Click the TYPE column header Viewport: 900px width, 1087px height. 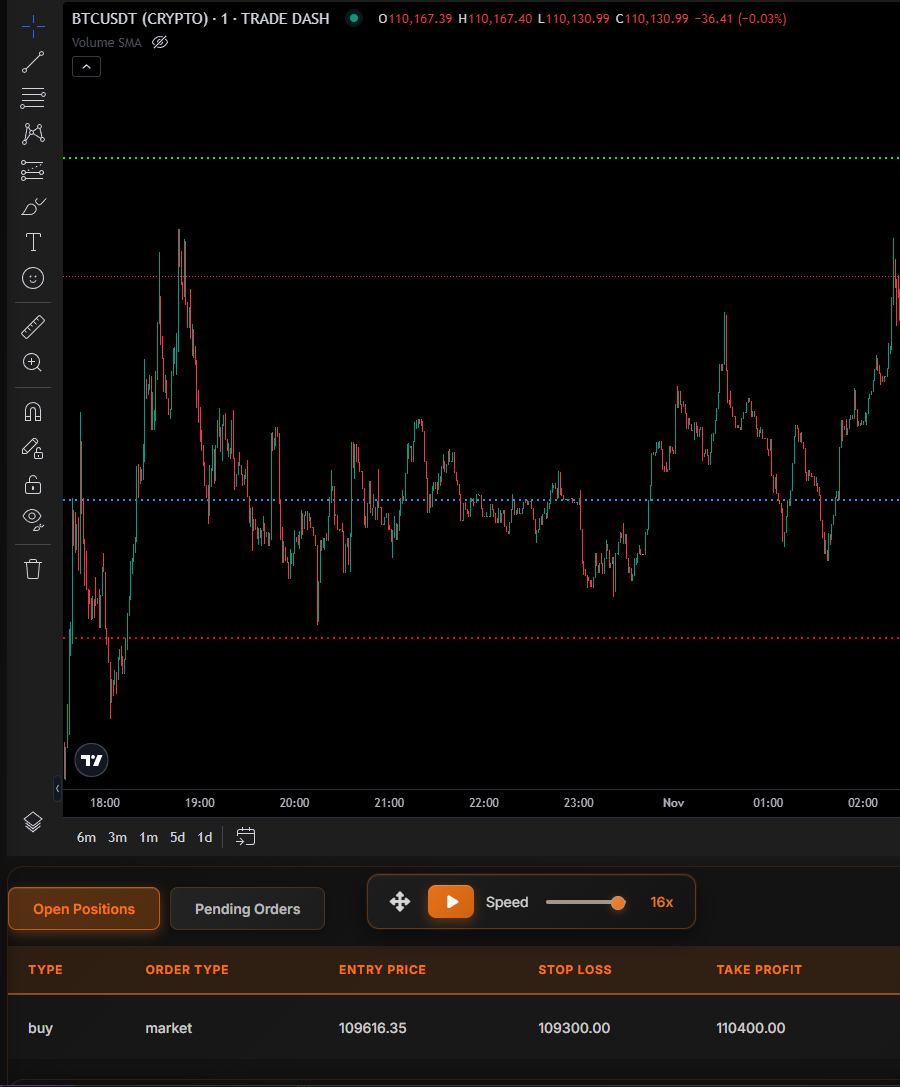click(46, 970)
